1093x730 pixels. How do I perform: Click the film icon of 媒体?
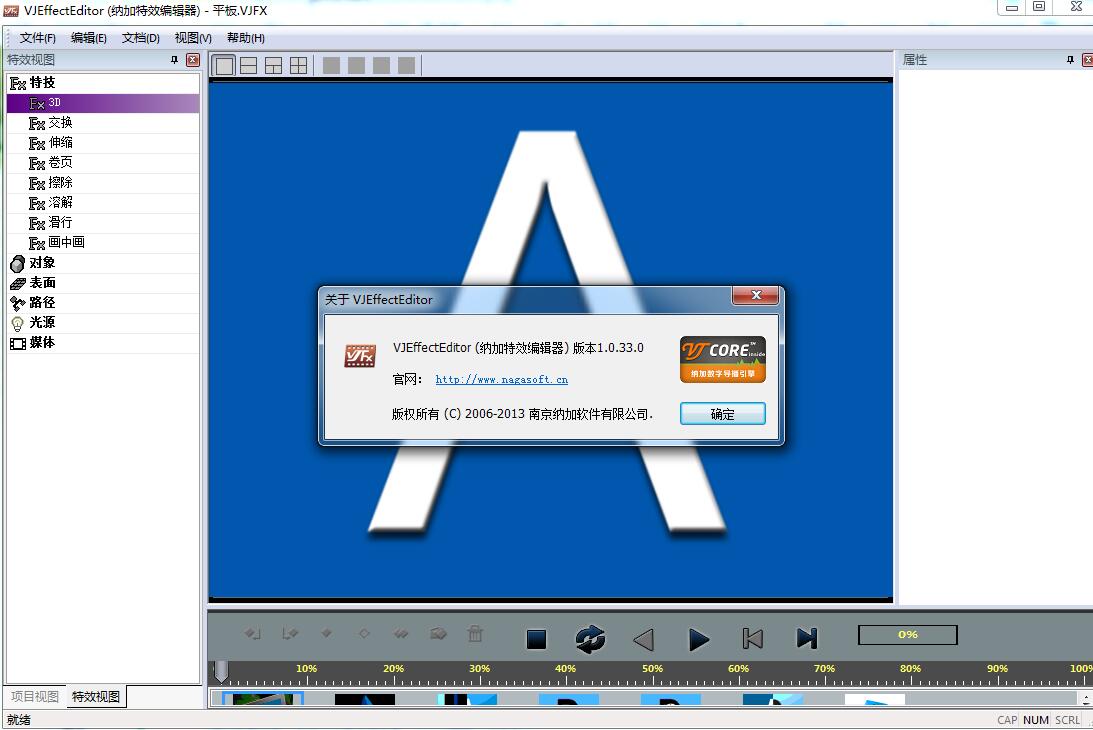click(x=17, y=343)
